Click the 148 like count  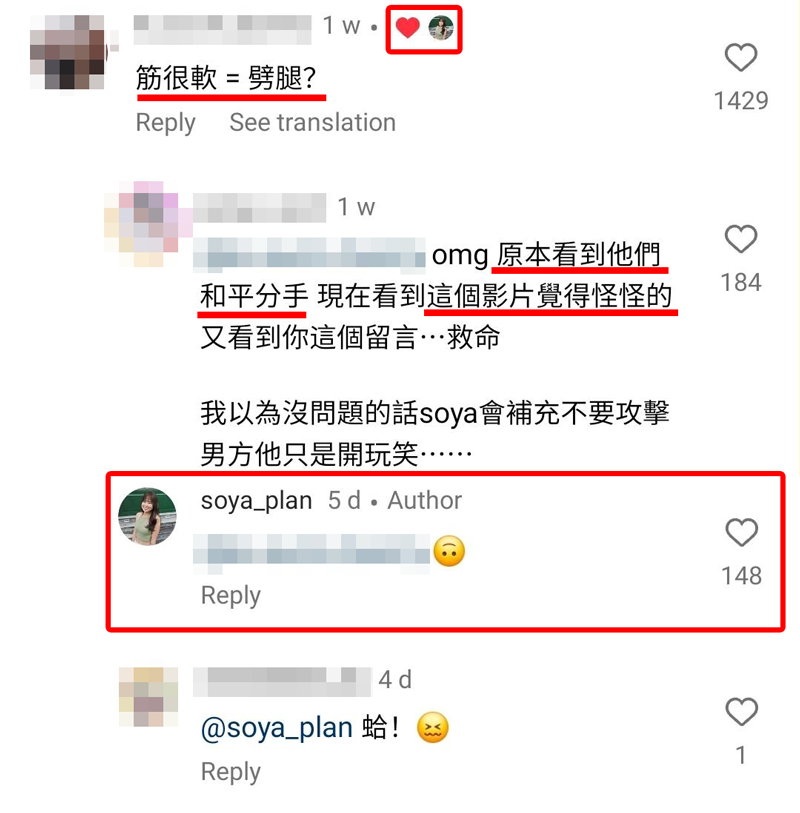tap(741, 576)
